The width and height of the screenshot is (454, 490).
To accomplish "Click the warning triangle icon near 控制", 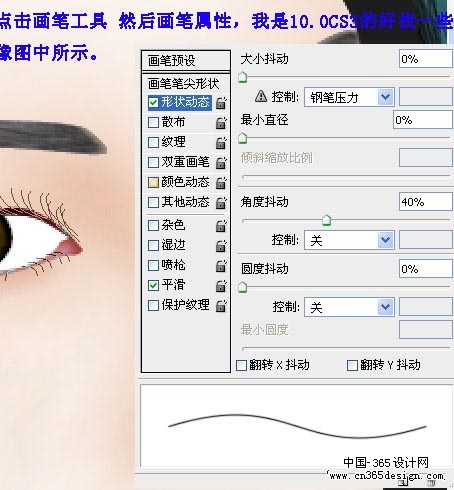I will (261, 96).
